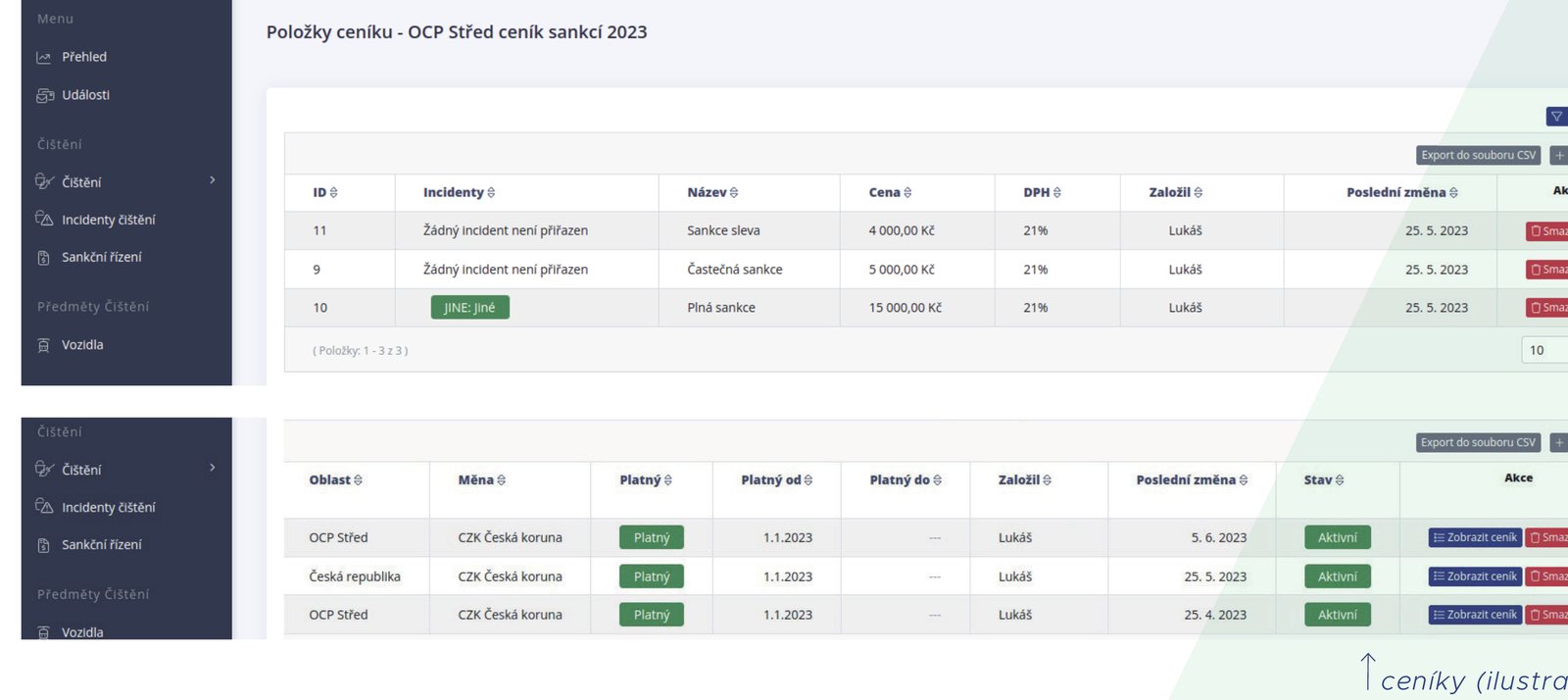Viewport: 1568px width, 700px height.
Task: Click the Sankční řízení icon in the sidebar containing Přehled
Action: click(44, 257)
